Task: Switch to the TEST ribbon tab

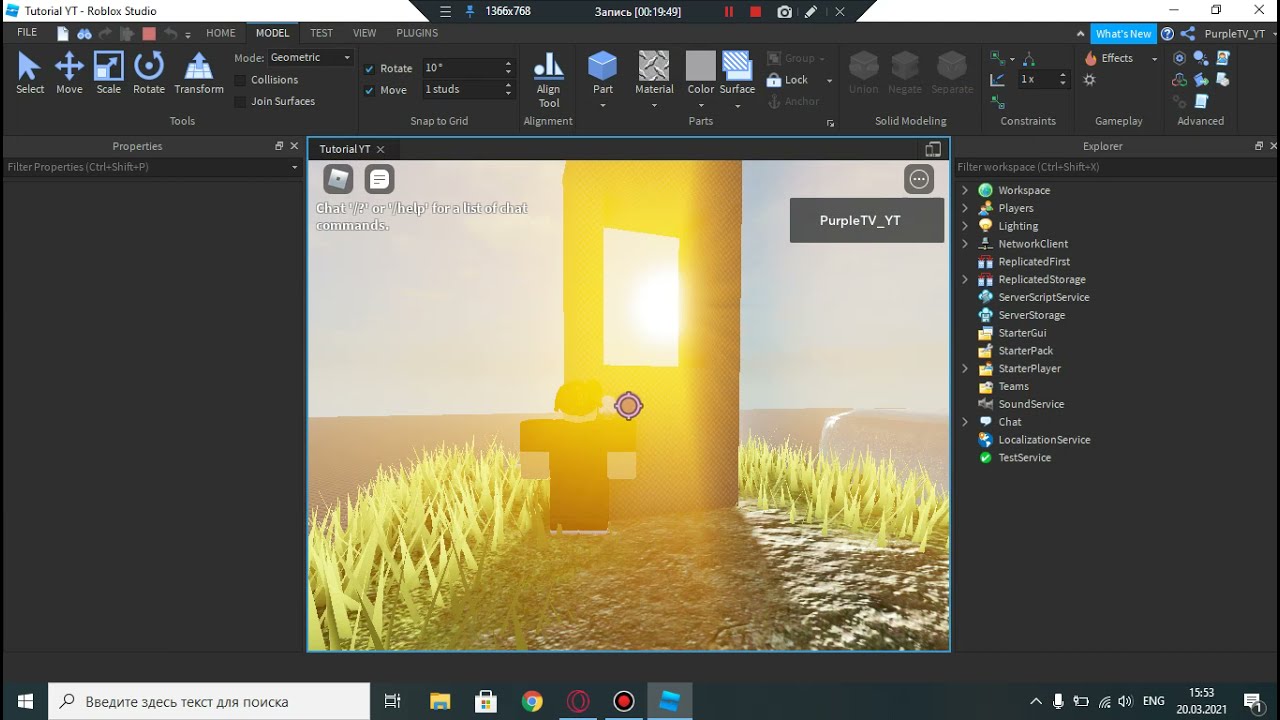Action: pos(321,33)
